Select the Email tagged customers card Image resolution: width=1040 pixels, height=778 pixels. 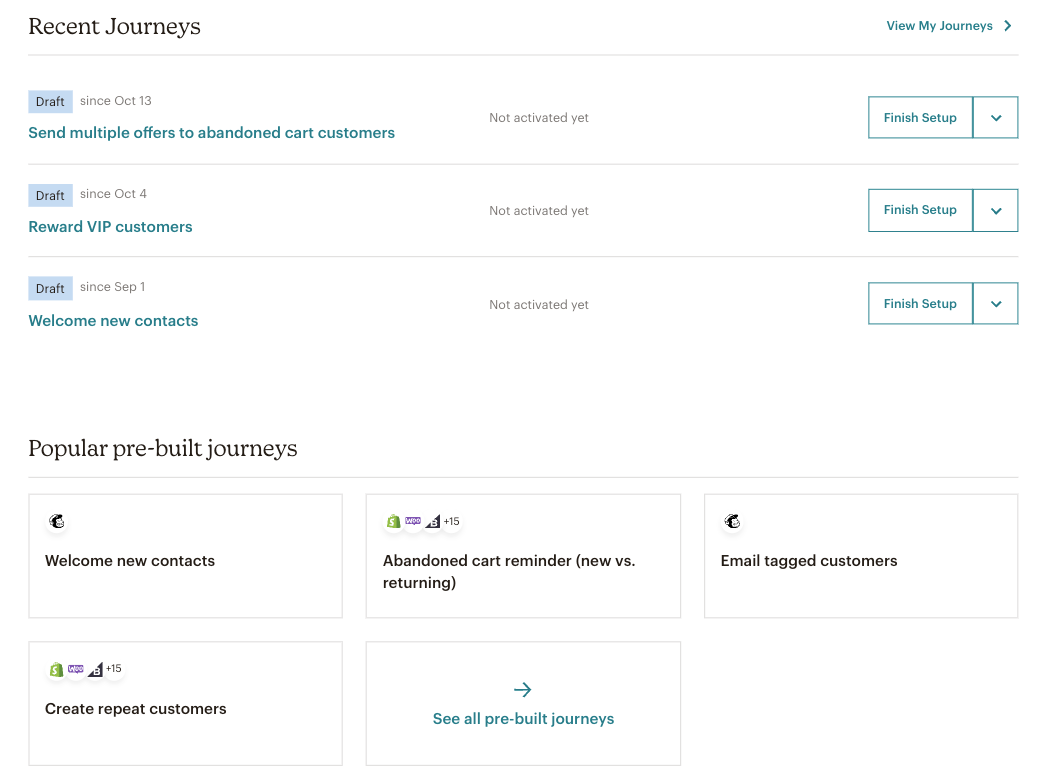click(x=861, y=556)
